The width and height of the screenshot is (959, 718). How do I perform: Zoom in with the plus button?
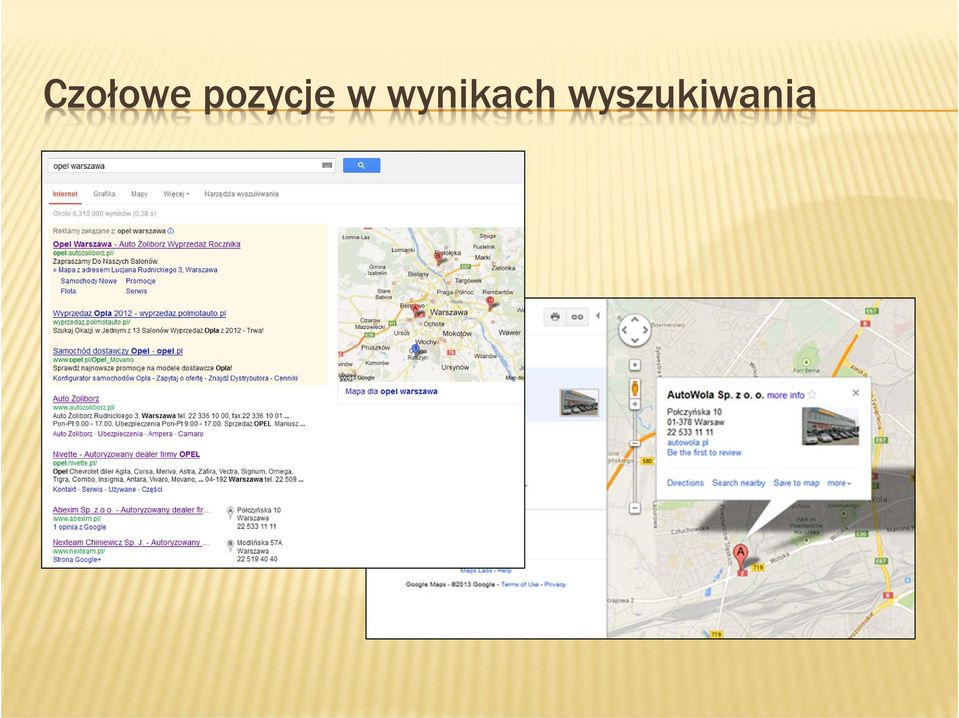[x=635, y=404]
